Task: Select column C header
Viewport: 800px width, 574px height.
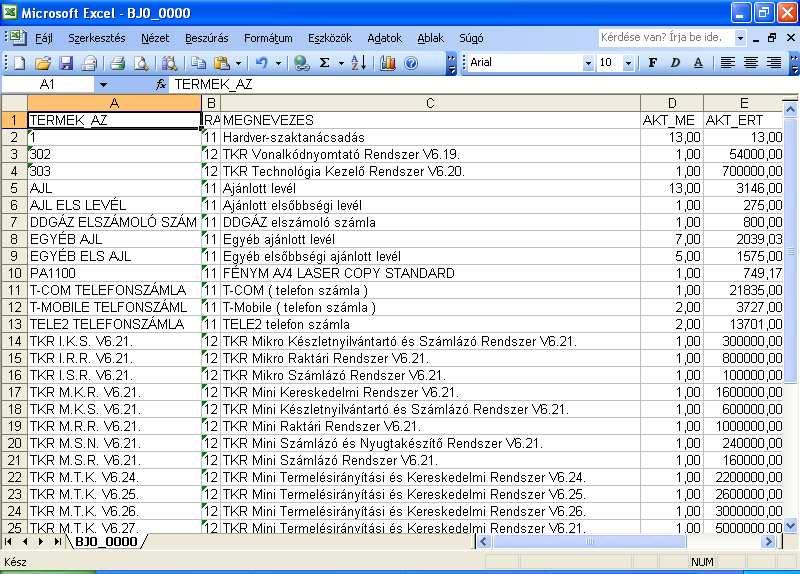Action: tap(430, 103)
